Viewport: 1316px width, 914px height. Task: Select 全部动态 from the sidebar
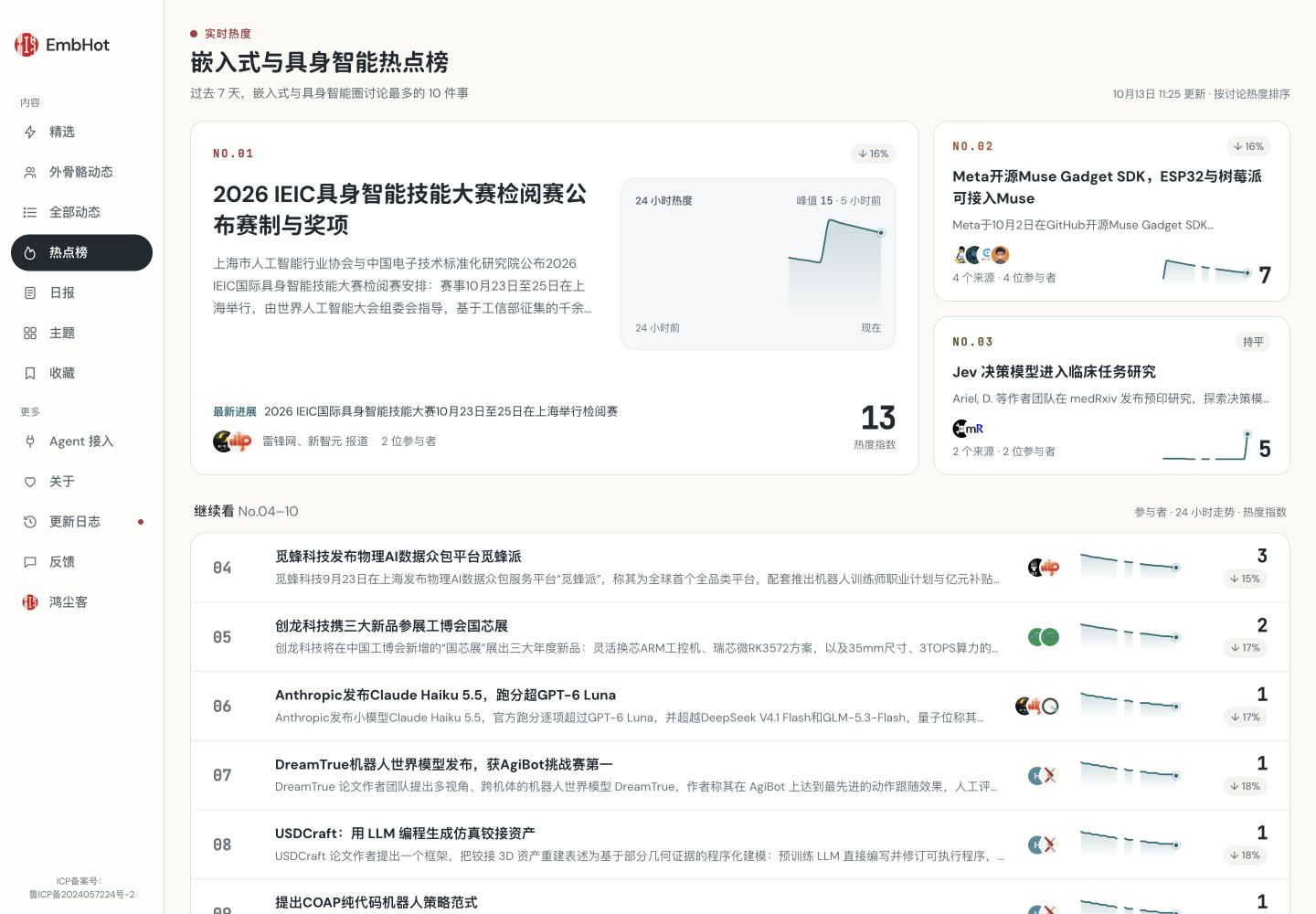coord(81,213)
